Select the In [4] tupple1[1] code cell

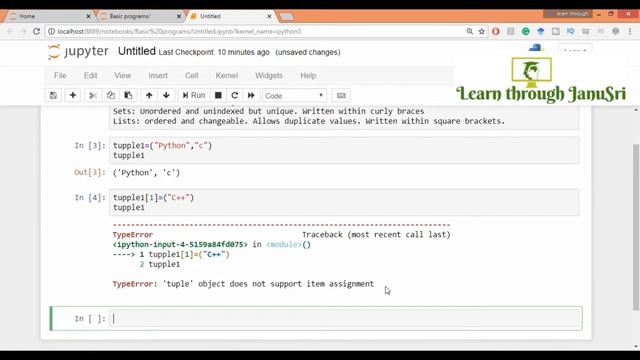[x=344, y=202]
